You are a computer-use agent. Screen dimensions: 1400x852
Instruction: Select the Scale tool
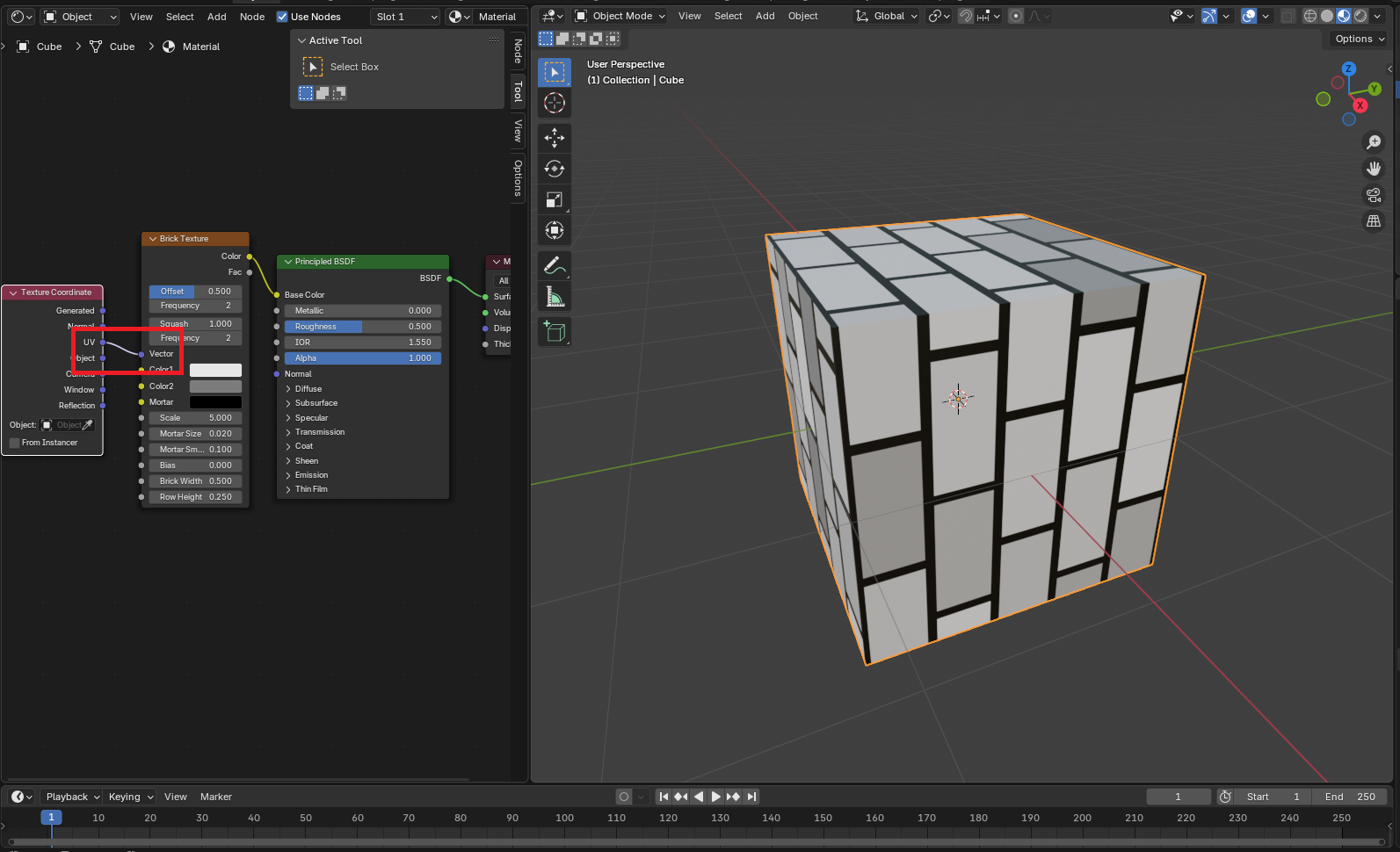[554, 199]
